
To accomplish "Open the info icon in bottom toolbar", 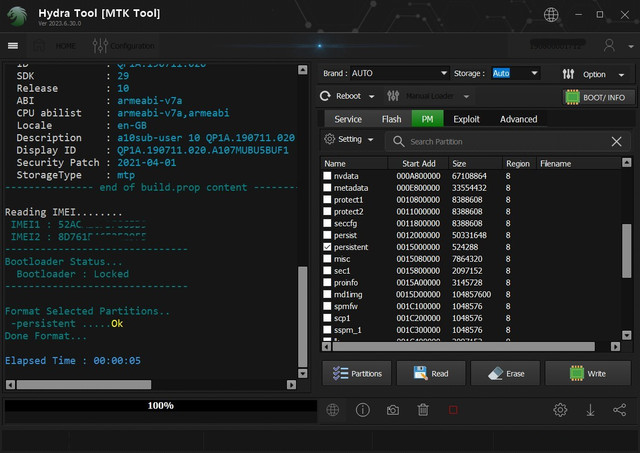I will (363, 410).
